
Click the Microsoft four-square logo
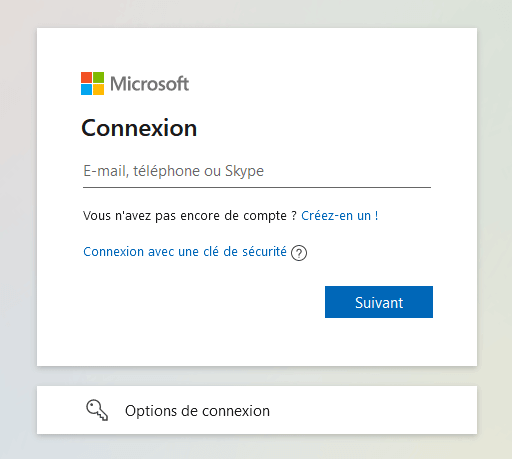[92, 83]
